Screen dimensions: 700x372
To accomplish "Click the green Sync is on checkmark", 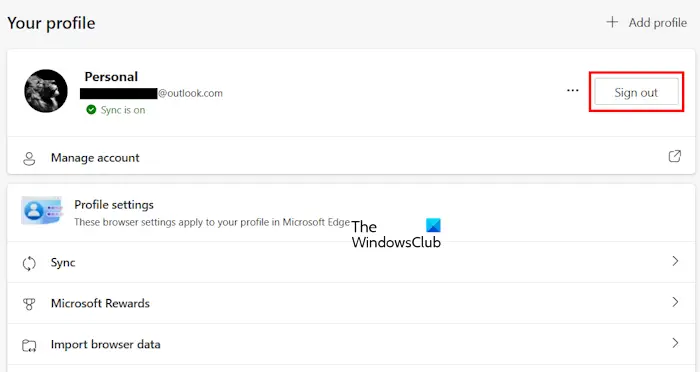I will click(91, 110).
